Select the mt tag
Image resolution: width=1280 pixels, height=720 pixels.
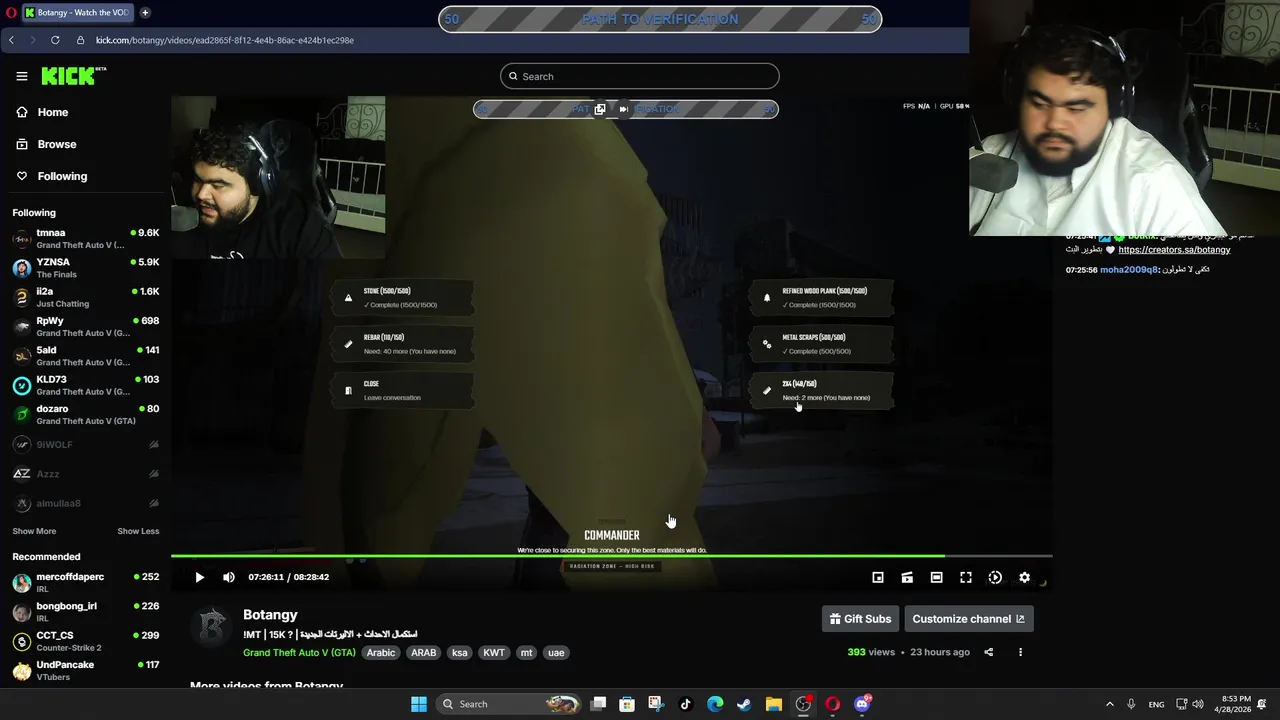(x=527, y=653)
